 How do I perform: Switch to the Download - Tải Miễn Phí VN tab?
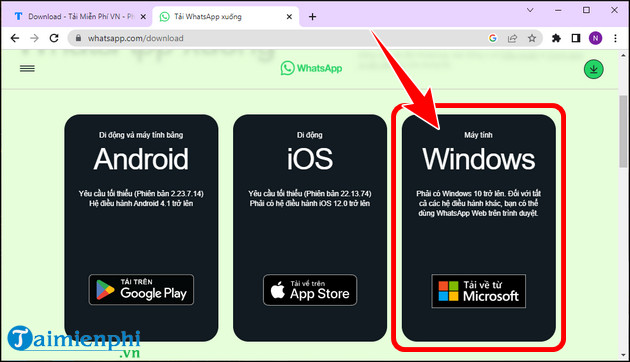(x=75, y=16)
